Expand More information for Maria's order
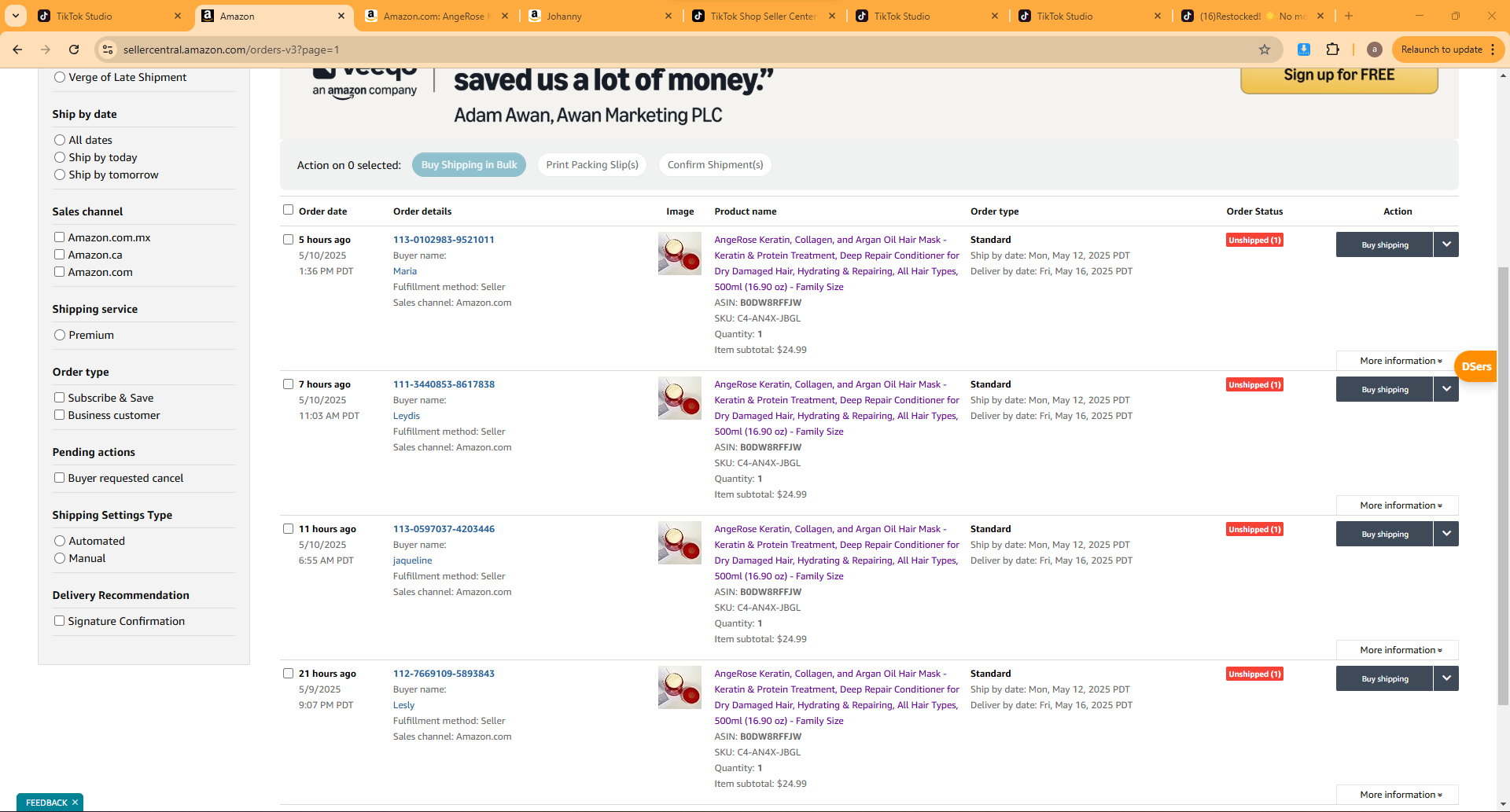This screenshot has width=1510, height=812. pyautogui.click(x=1398, y=361)
